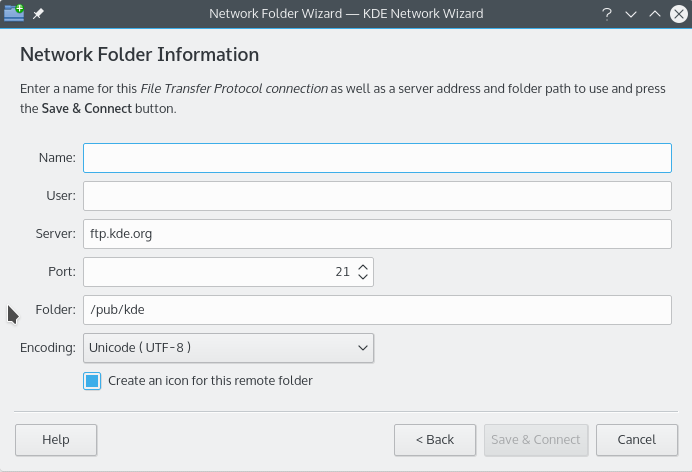The image size is (692, 472).
Task: Go back with the Back button
Action: click(434, 440)
